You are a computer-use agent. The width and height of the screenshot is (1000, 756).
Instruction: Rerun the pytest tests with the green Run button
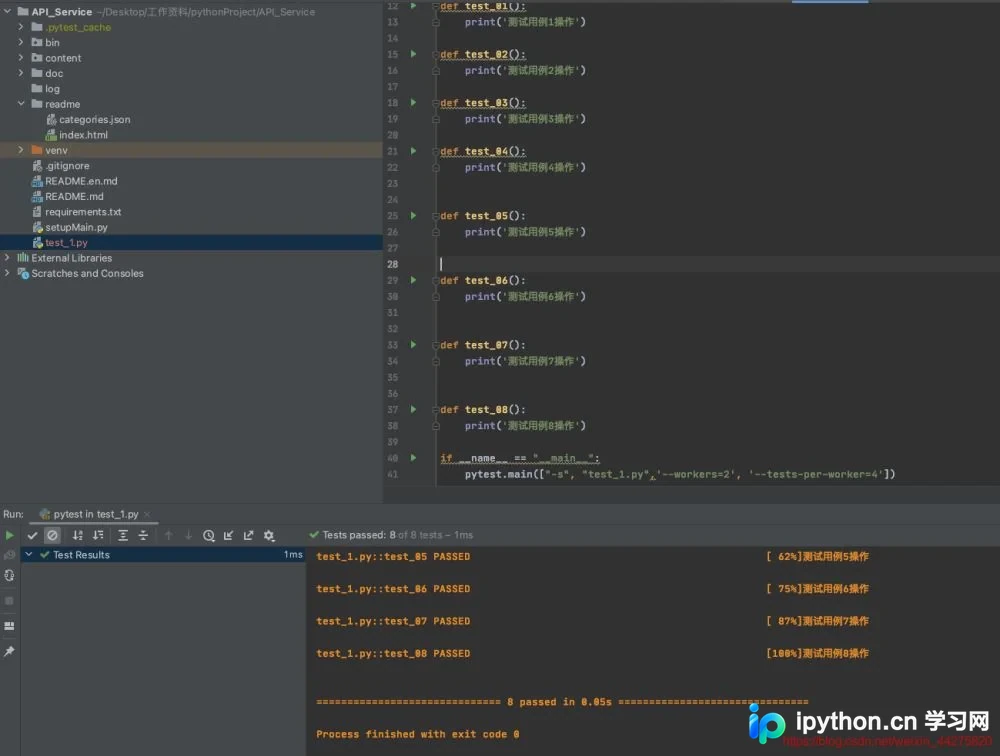pos(9,535)
